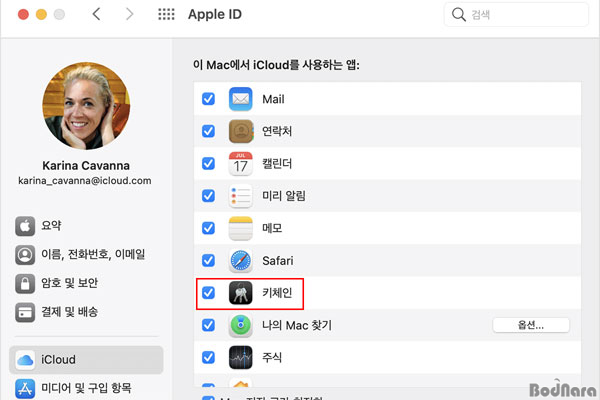Toggle the 메모 checkbox
The height and width of the screenshot is (400, 600).
pos(208,228)
